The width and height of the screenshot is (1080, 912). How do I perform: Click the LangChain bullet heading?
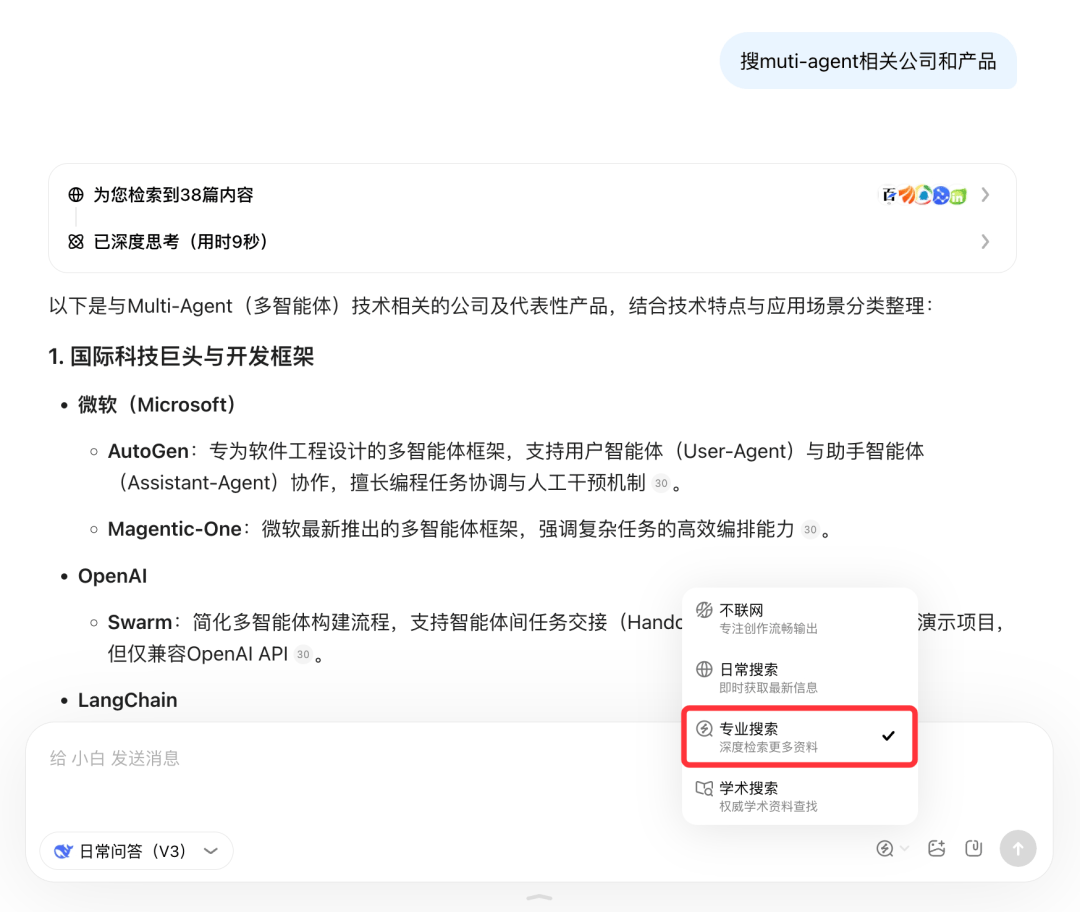click(x=127, y=700)
